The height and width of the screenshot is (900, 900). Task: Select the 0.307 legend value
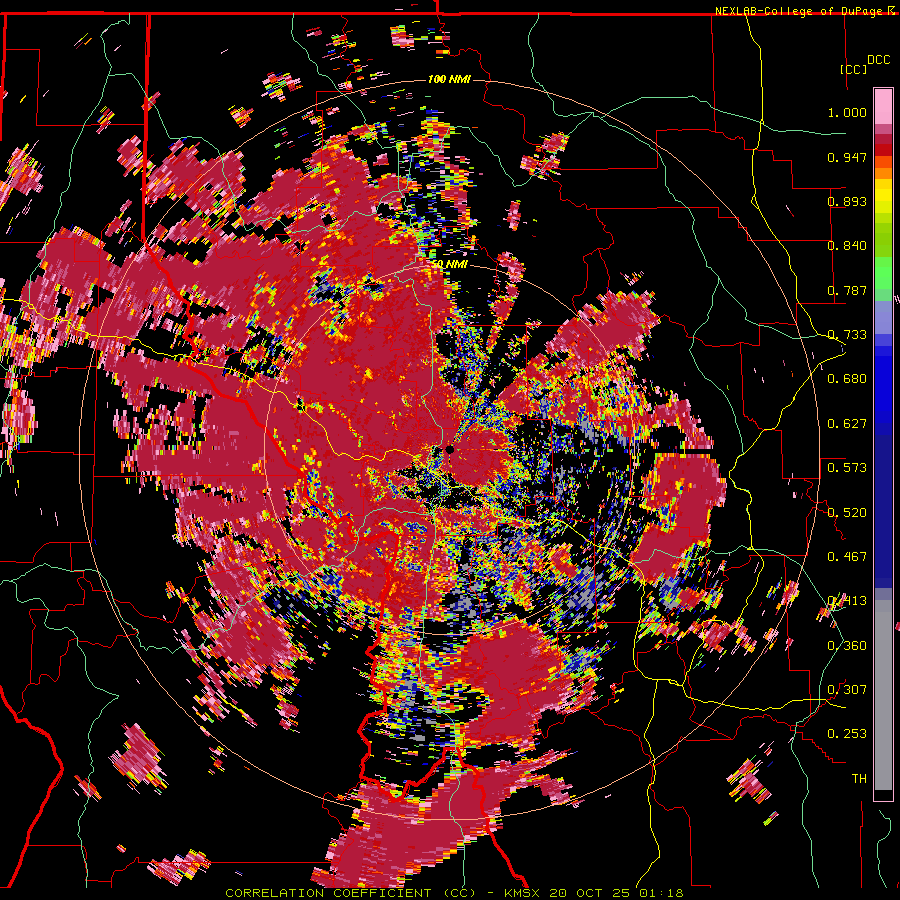(847, 690)
